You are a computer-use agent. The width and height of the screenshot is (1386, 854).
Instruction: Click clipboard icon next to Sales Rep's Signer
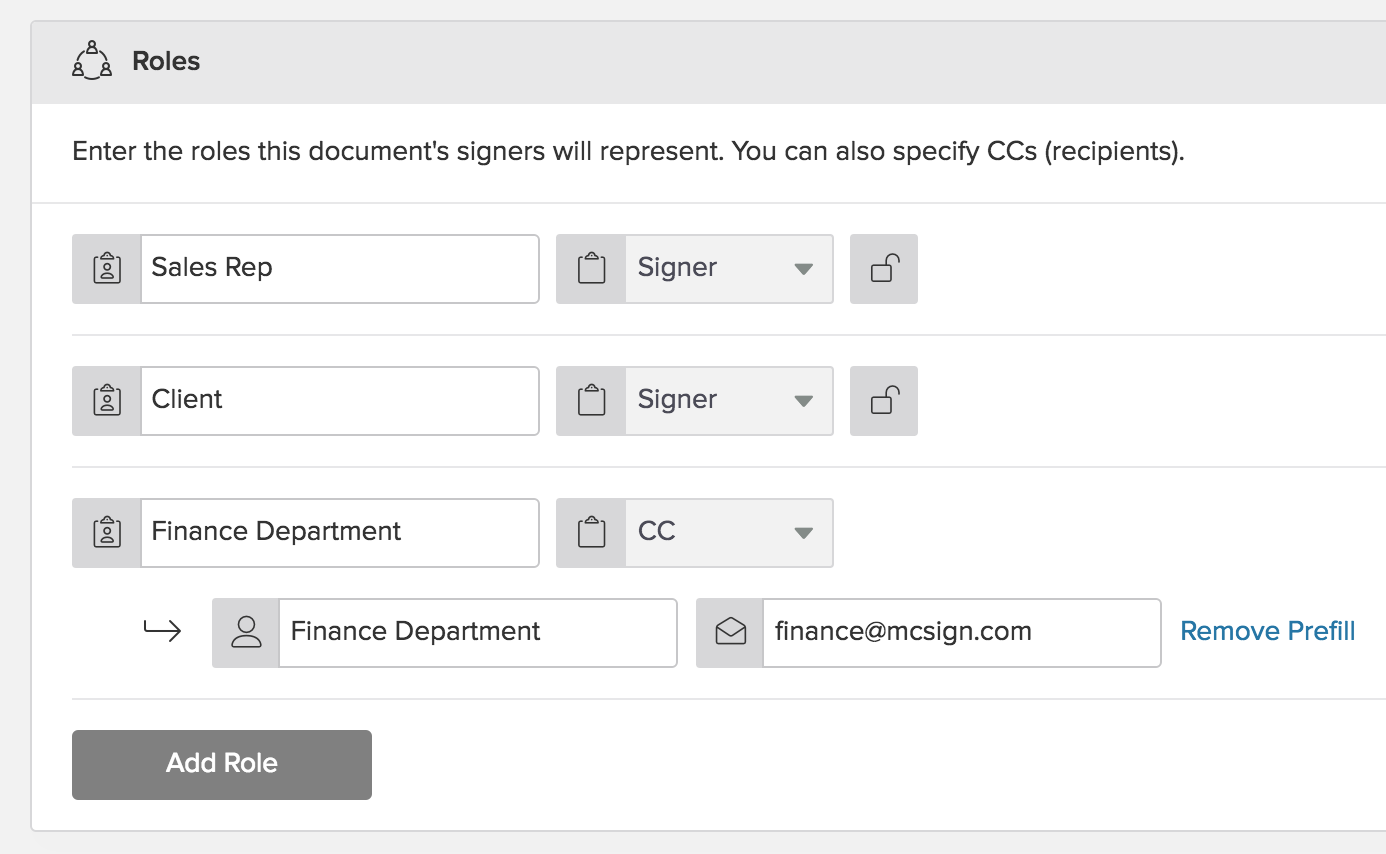(x=592, y=269)
